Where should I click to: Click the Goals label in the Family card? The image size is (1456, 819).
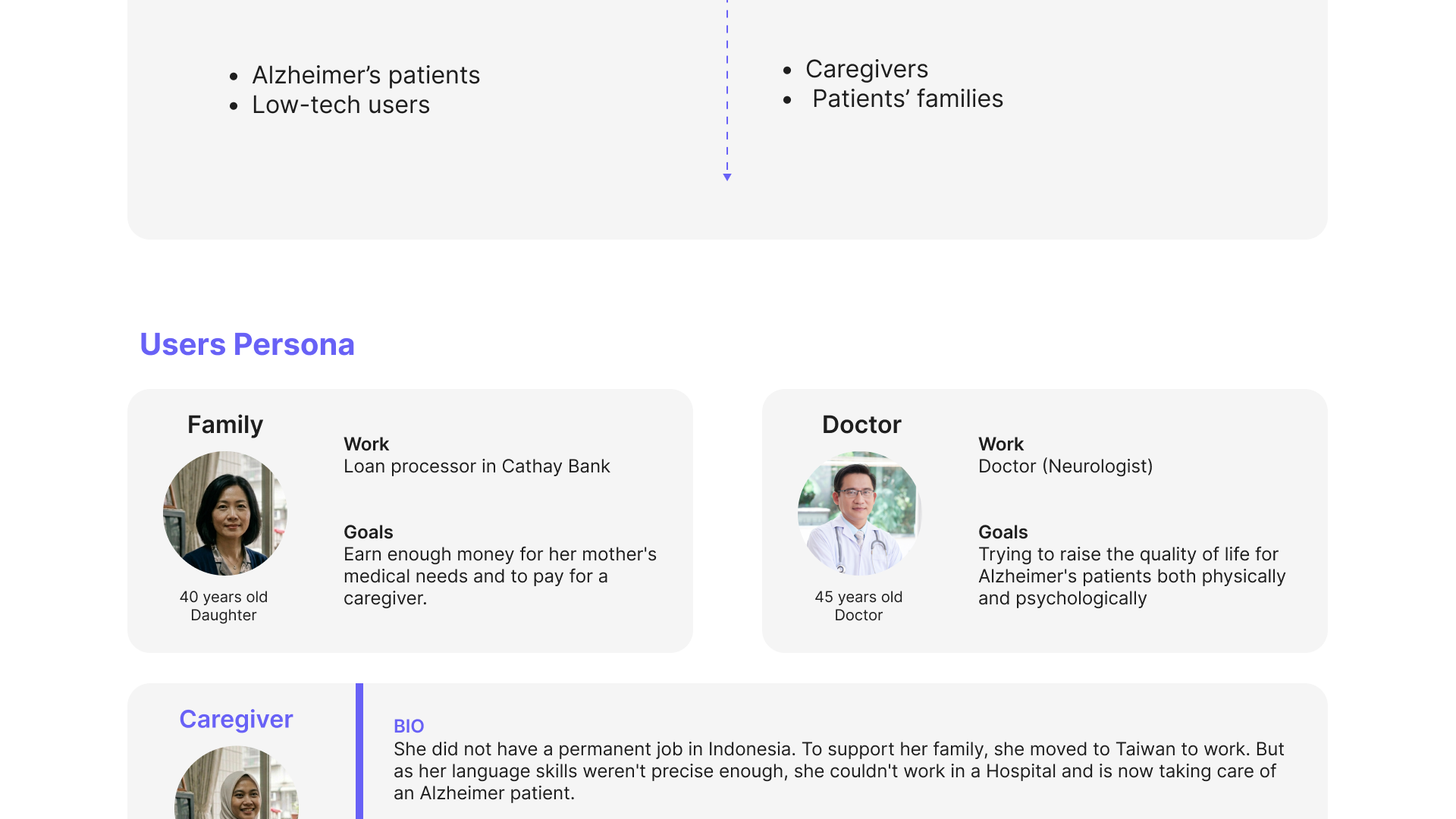(368, 532)
